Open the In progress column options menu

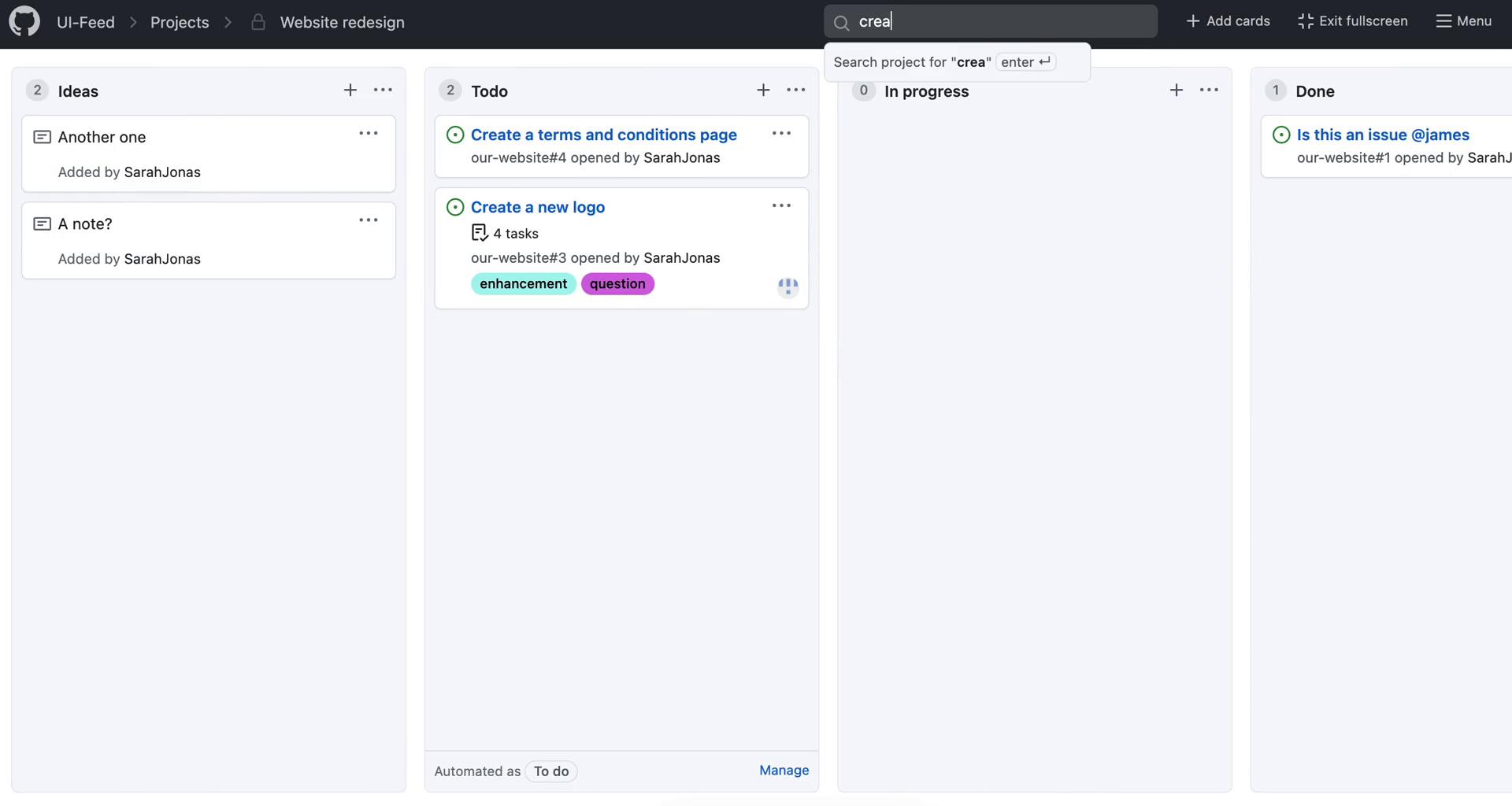[1209, 91]
